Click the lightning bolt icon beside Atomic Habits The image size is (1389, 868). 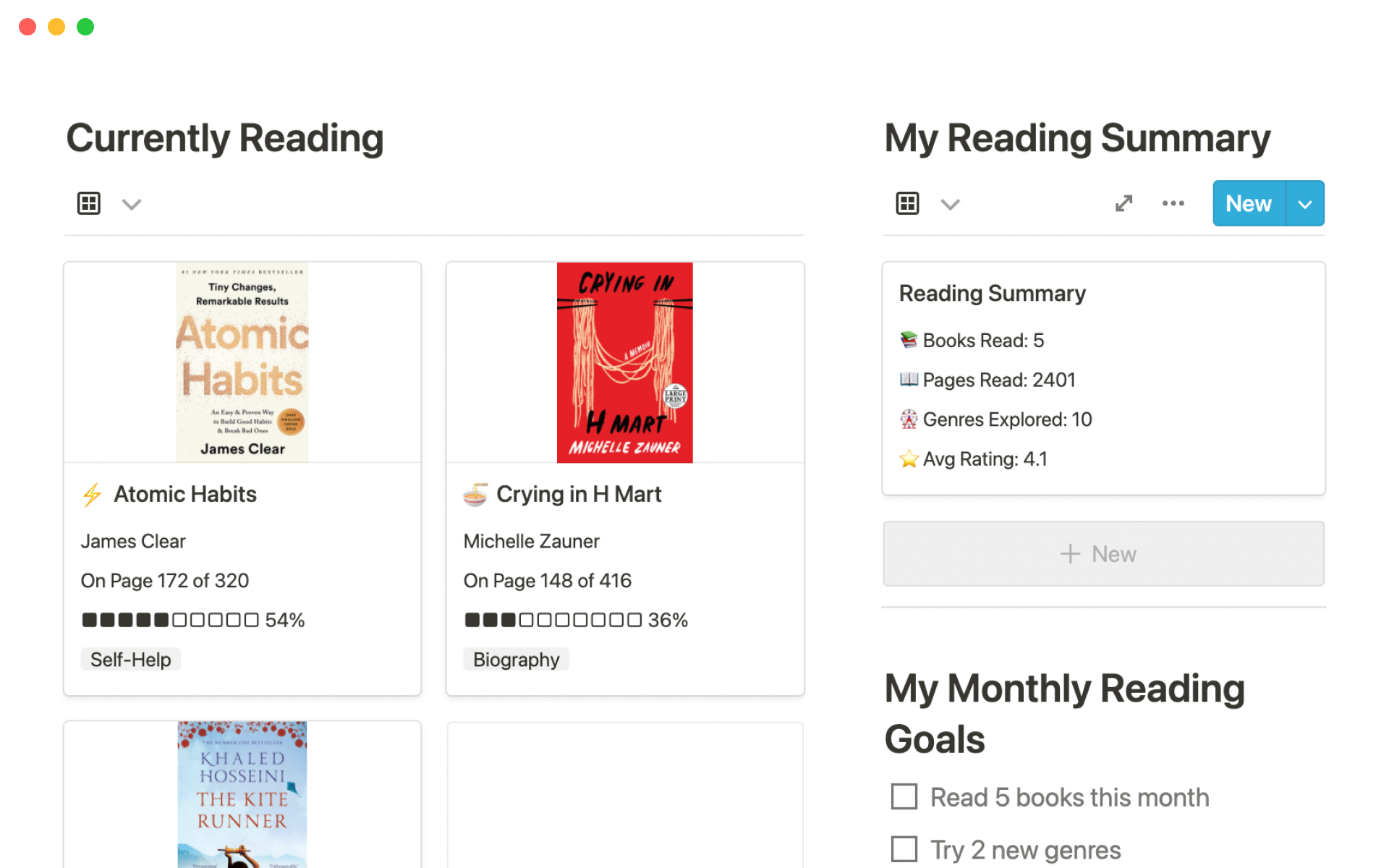tap(92, 495)
